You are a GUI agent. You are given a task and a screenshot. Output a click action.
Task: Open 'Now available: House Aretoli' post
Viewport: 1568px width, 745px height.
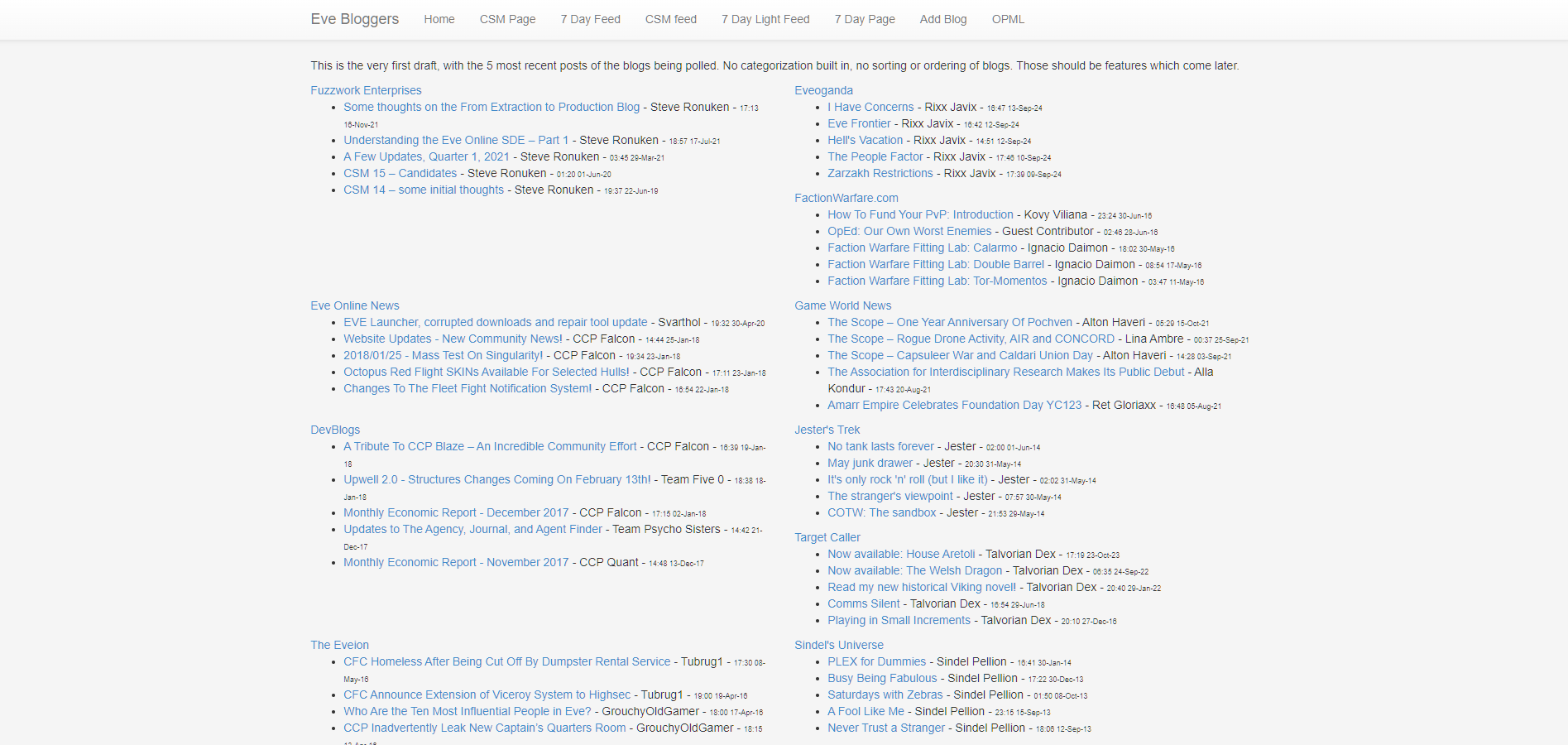click(x=901, y=554)
